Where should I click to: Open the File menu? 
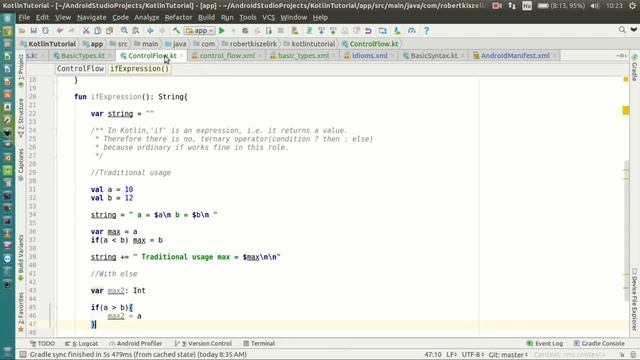click(x=24, y=18)
